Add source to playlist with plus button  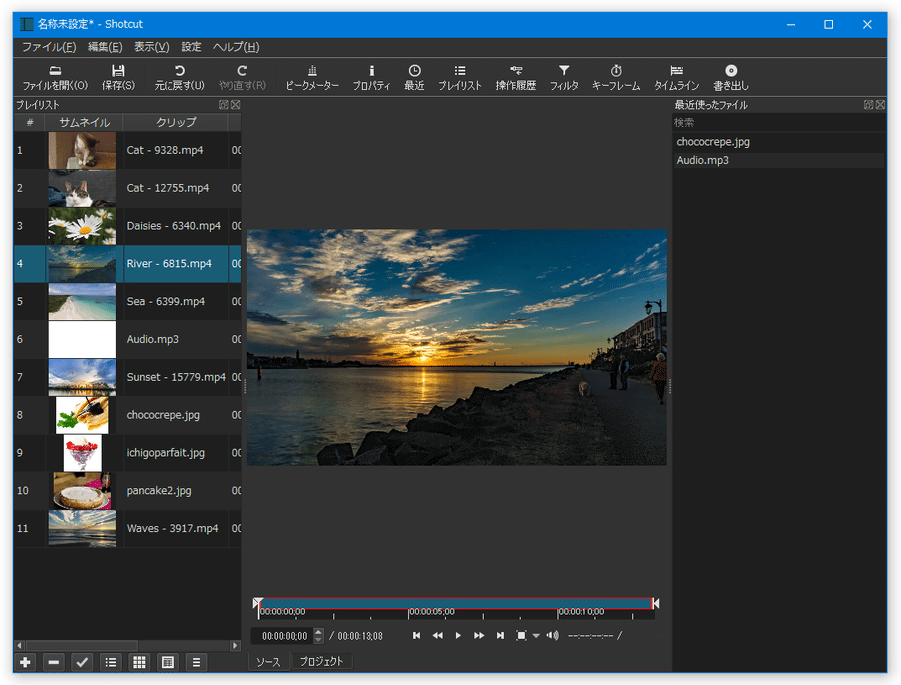[25, 663]
